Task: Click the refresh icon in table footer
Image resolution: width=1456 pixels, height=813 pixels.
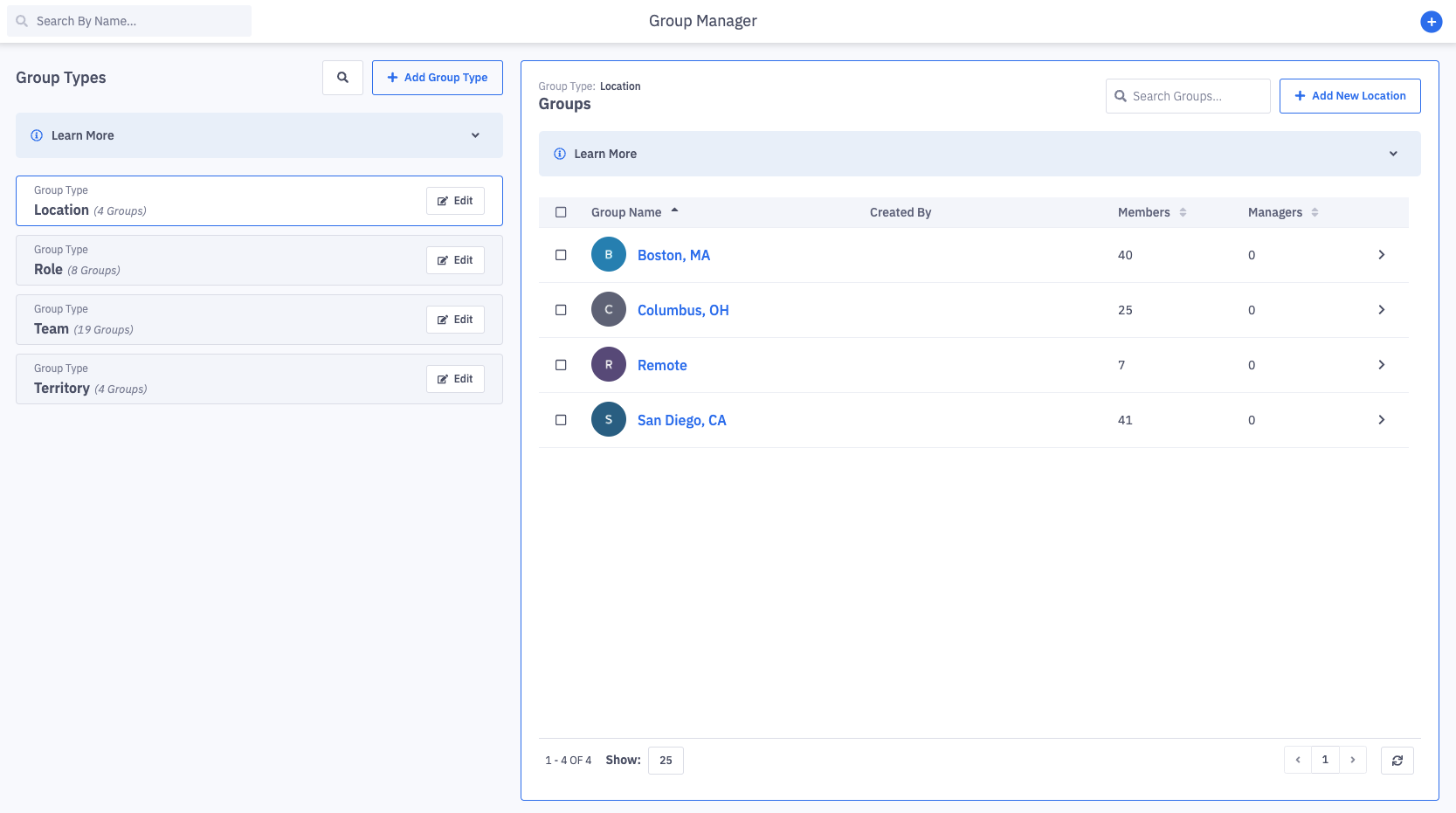Action: click(x=1397, y=761)
